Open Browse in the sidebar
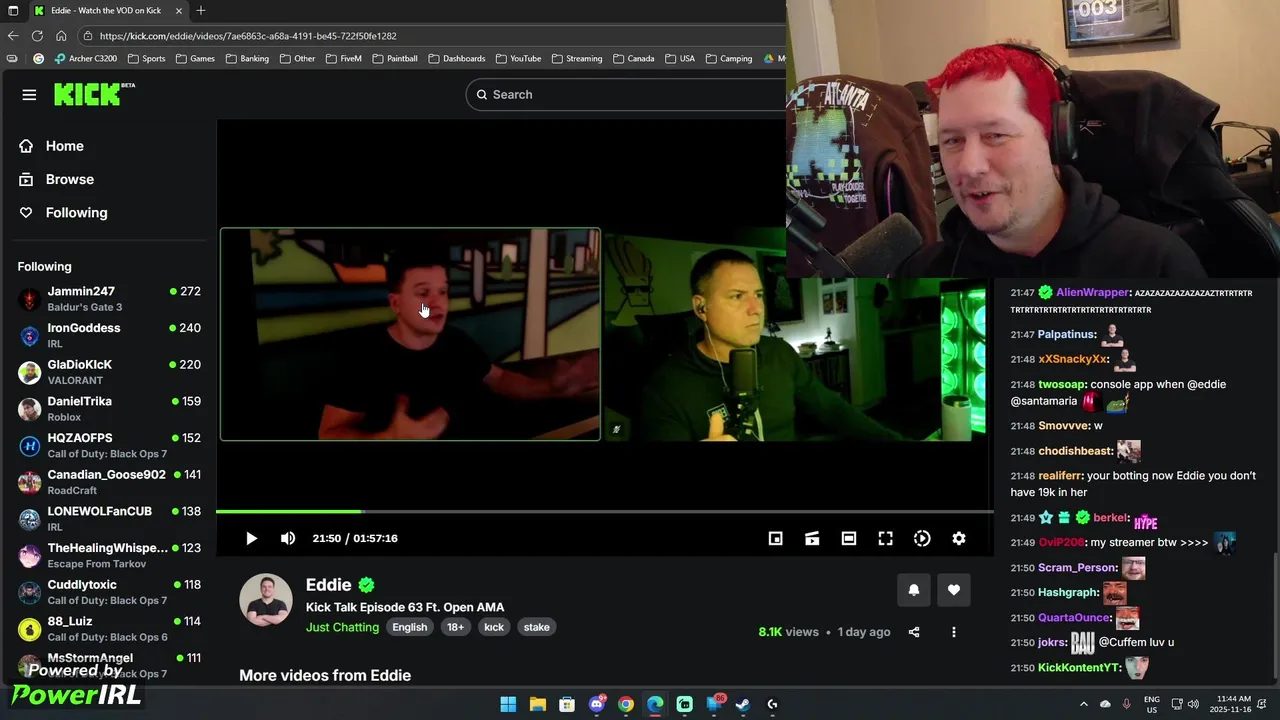 [69, 179]
